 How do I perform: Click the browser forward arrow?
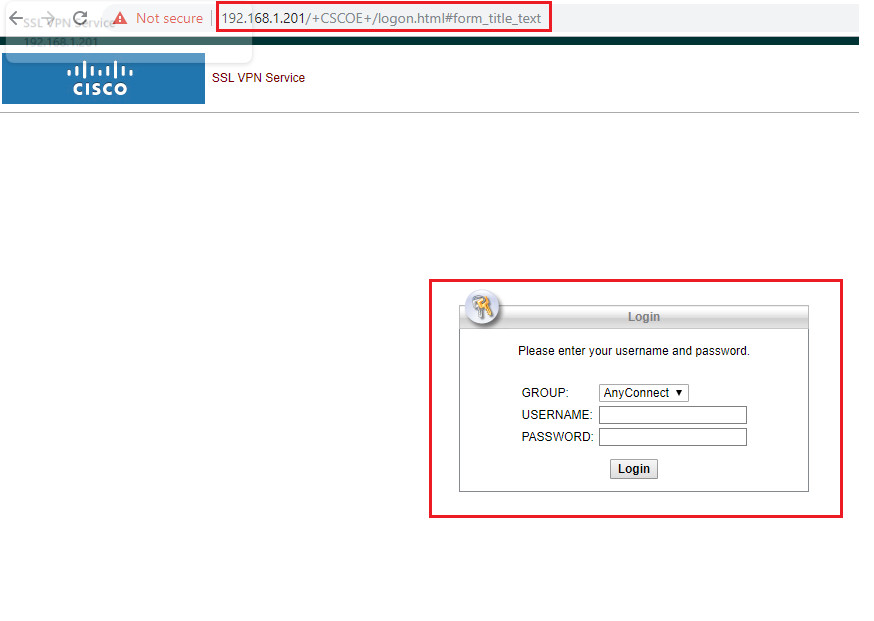48,18
